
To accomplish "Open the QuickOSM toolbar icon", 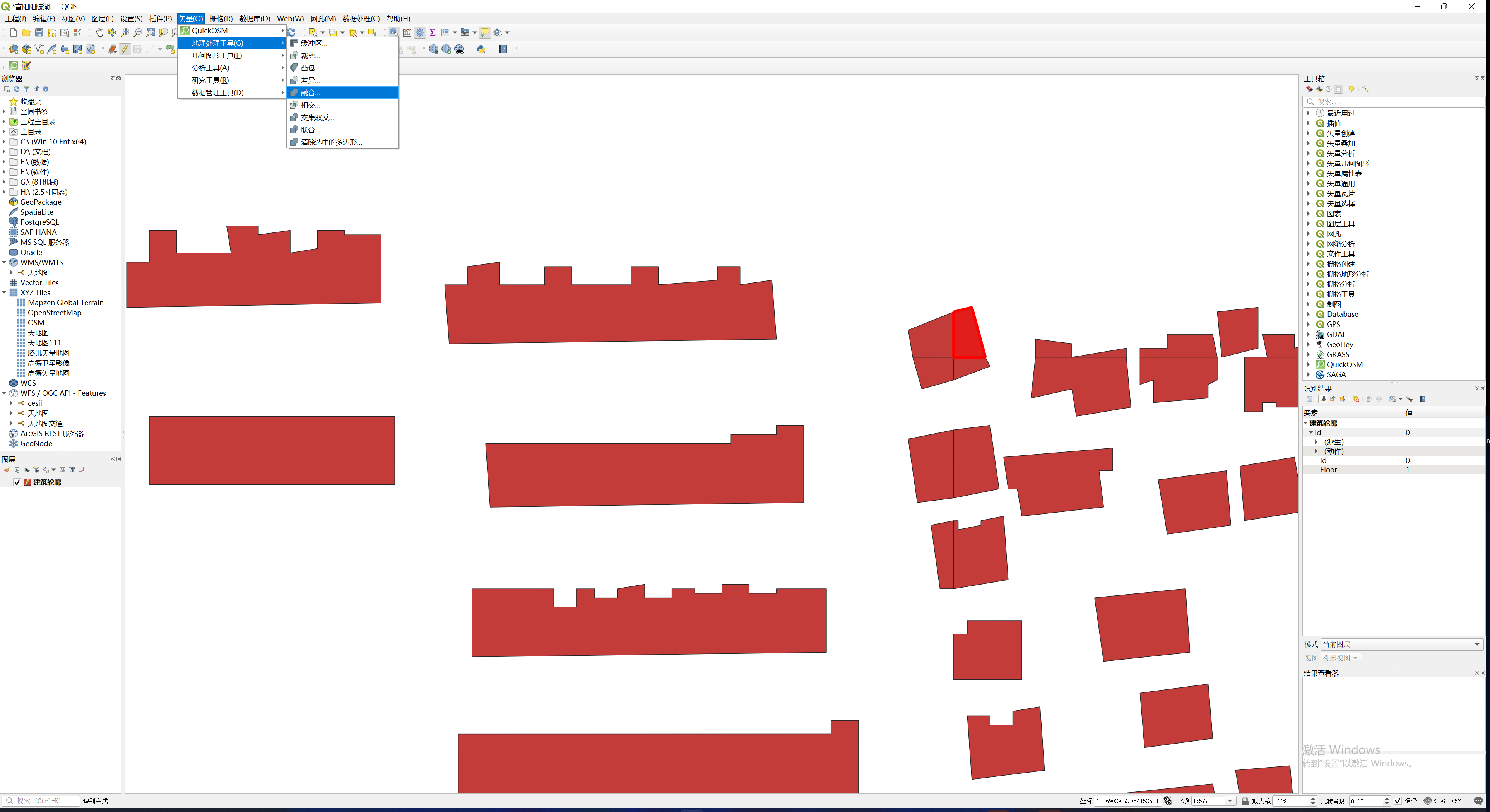I will [x=13, y=65].
